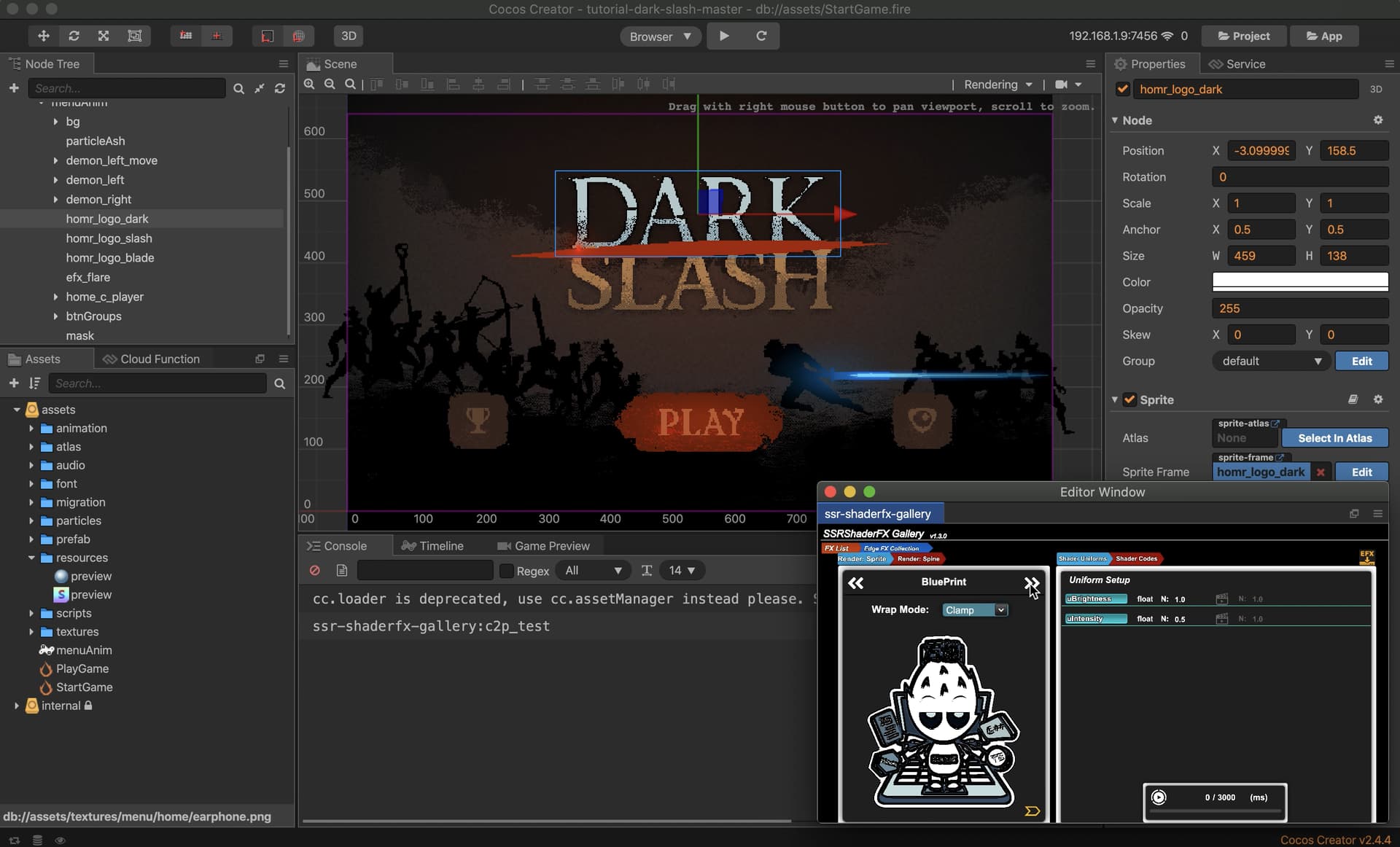Uncheck the homr_logo_dark node active checkbox
The height and width of the screenshot is (847, 1400).
tap(1123, 89)
